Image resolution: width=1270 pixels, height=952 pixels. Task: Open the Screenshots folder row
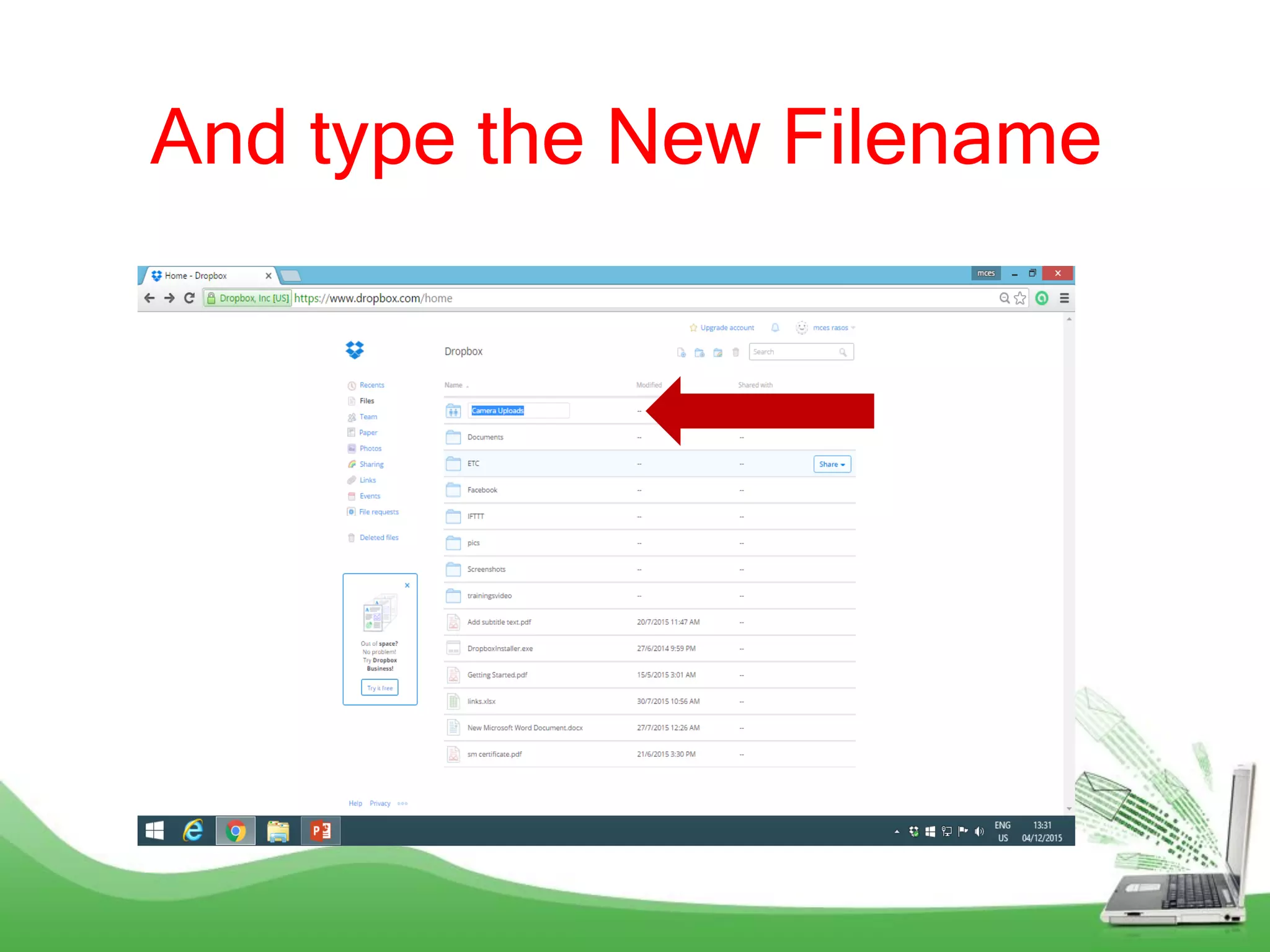(x=649, y=569)
